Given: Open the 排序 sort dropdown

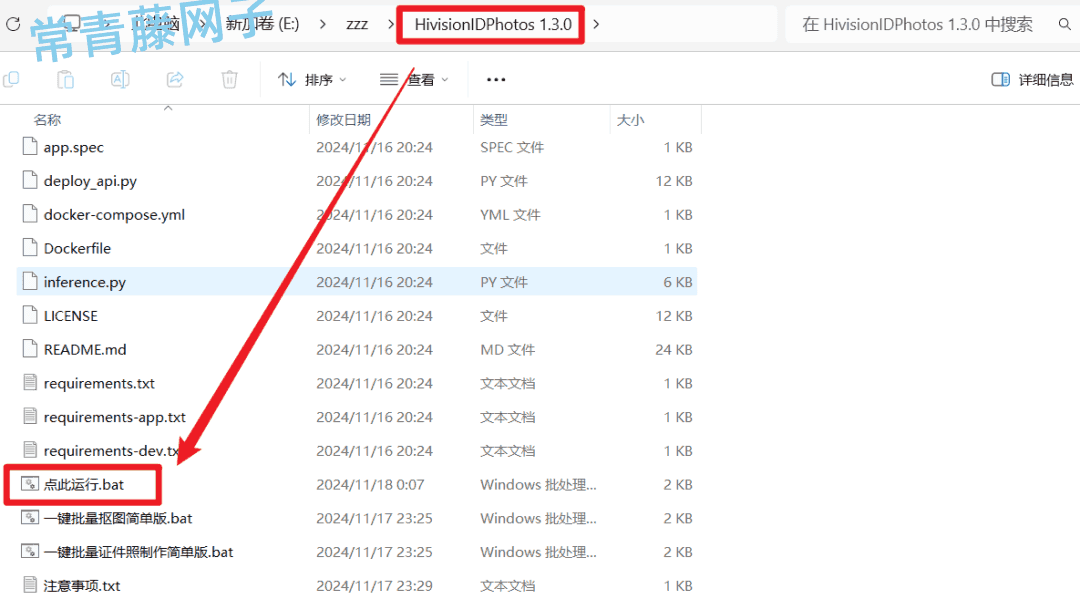Looking at the screenshot, I should [312, 80].
